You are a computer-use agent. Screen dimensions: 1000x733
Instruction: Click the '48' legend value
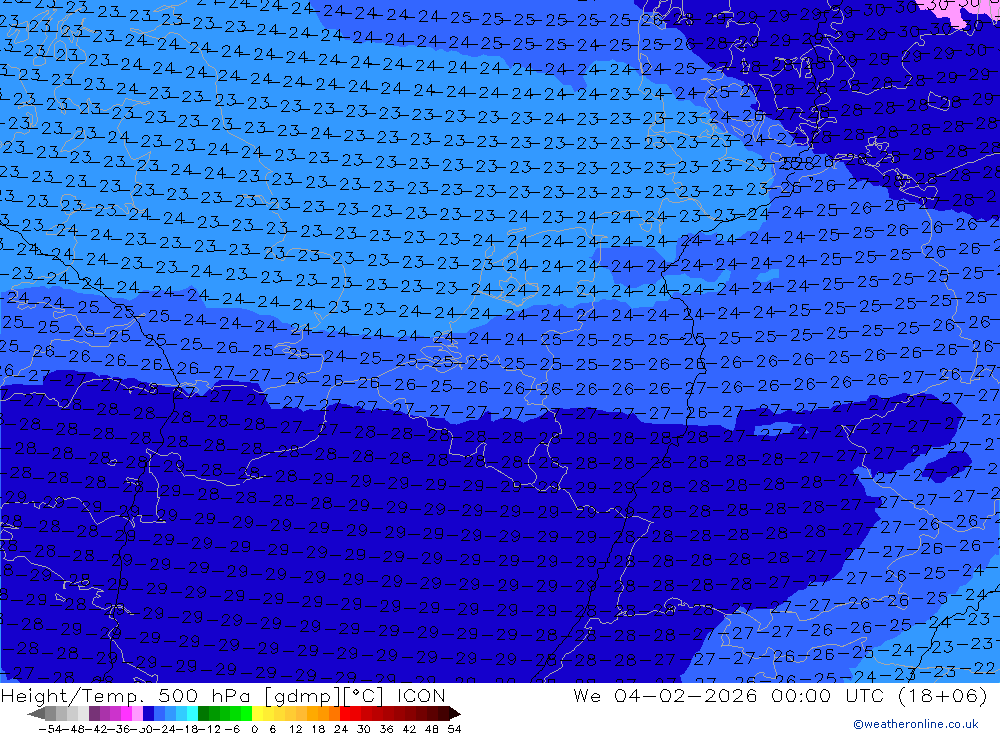click(431, 729)
